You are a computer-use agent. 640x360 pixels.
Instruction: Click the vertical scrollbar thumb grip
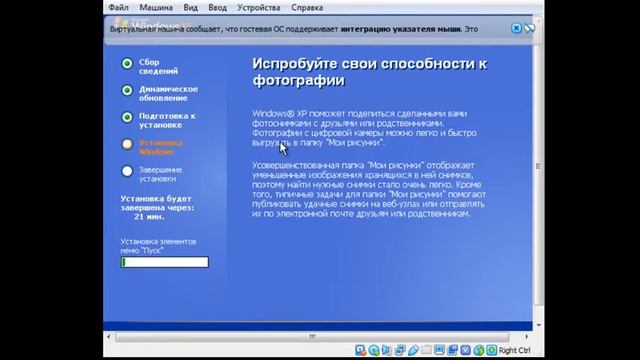(538, 166)
